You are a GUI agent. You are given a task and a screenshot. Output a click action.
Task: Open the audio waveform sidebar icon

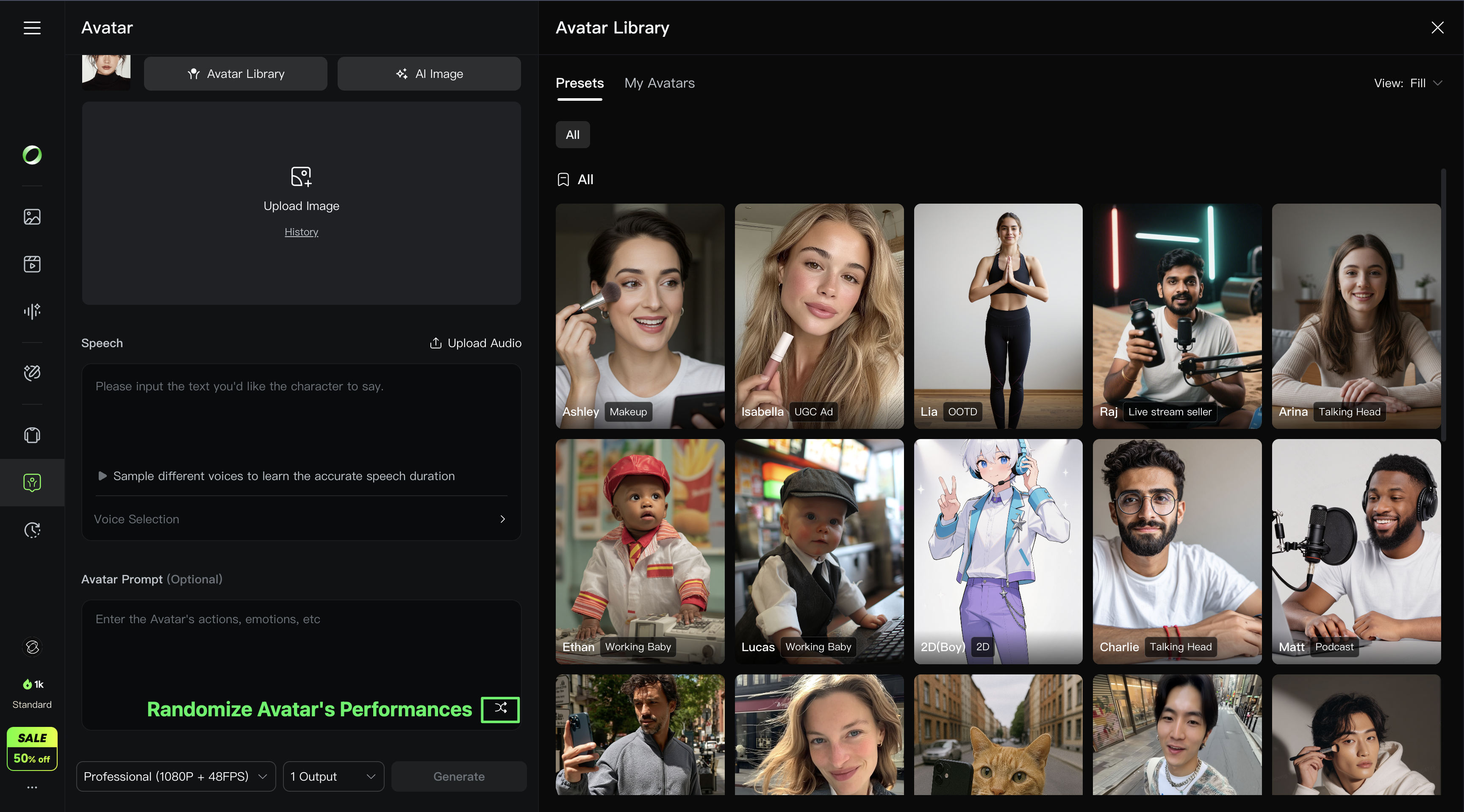coord(32,311)
